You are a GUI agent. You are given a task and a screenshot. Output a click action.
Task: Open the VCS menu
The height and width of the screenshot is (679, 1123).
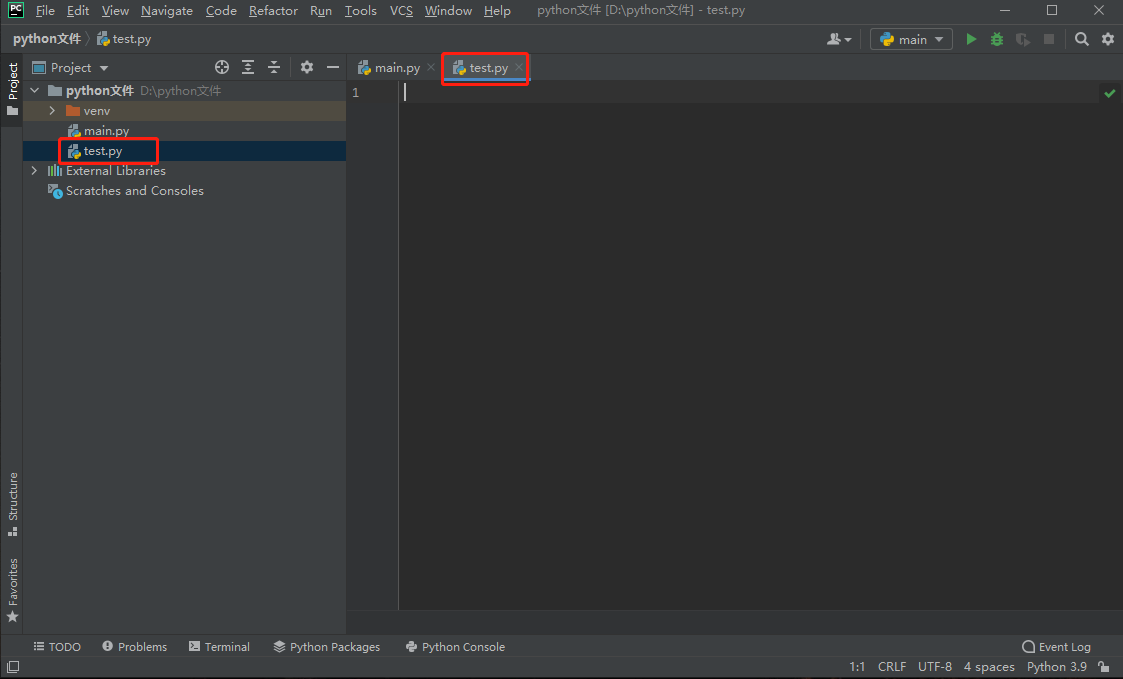click(x=401, y=11)
